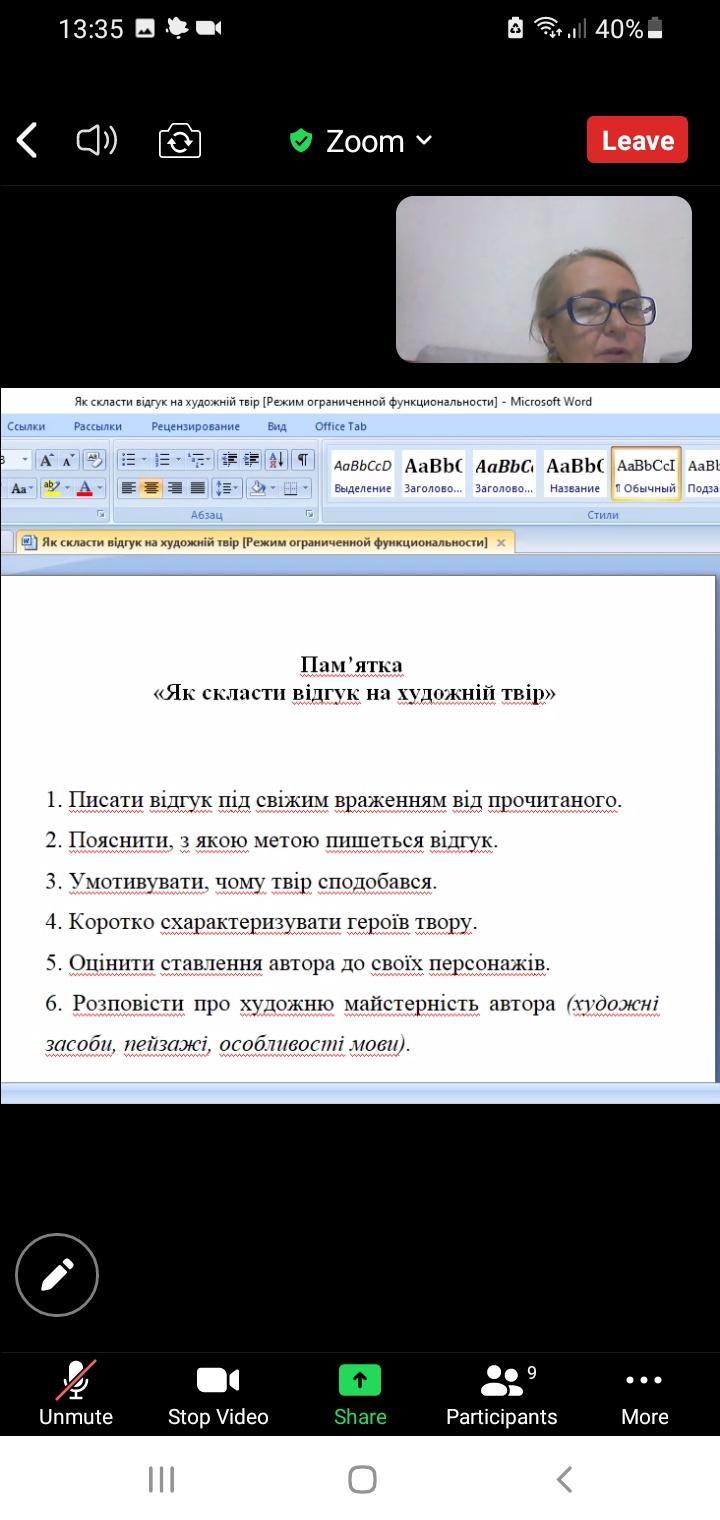Decrease paragraph indent
The height and width of the screenshot is (1520, 720).
[x=229, y=460]
